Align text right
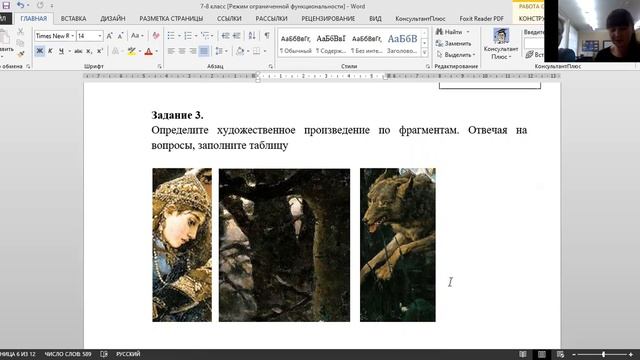 click(x=193, y=51)
